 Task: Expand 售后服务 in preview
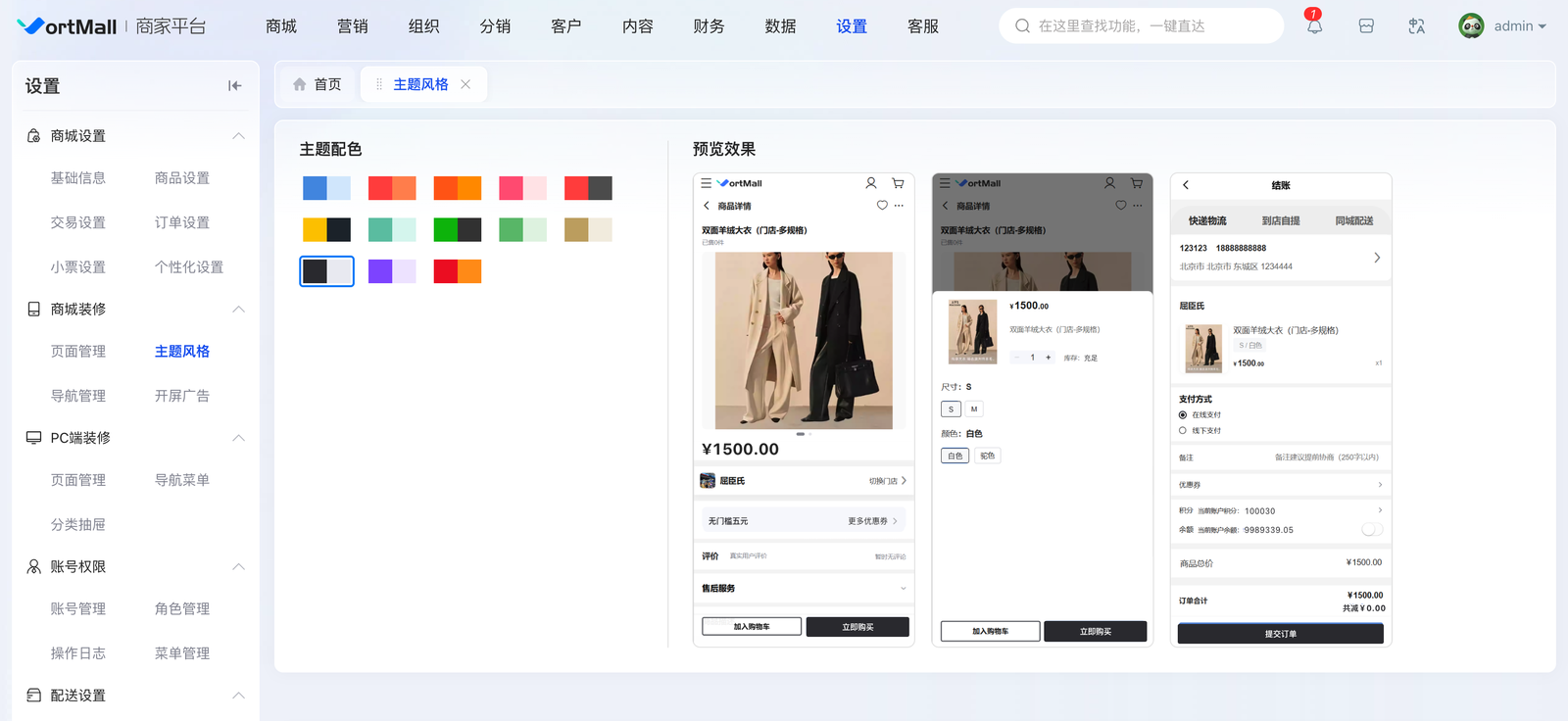coord(903,589)
